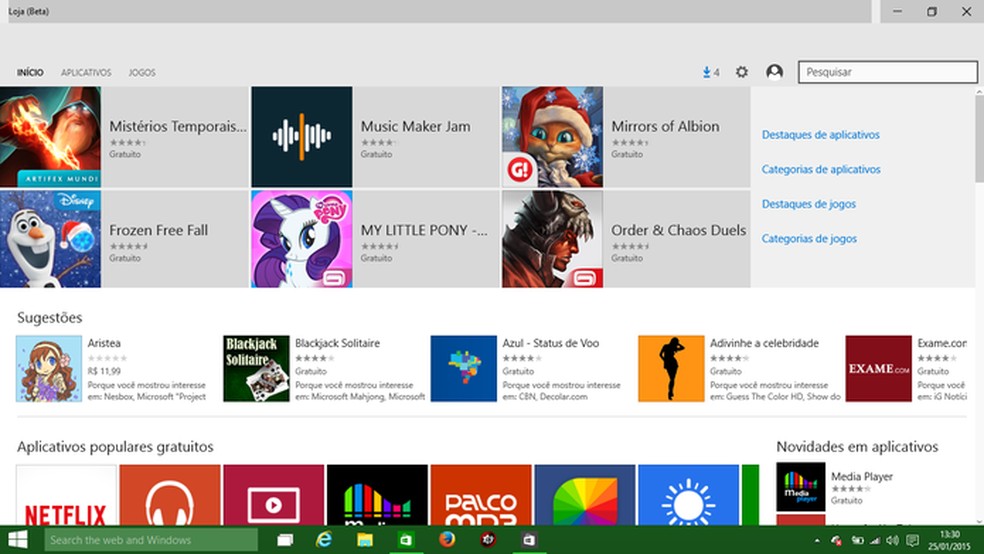984x554 pixels.
Task: Launch Internet Explorer from taskbar
Action: pos(324,540)
